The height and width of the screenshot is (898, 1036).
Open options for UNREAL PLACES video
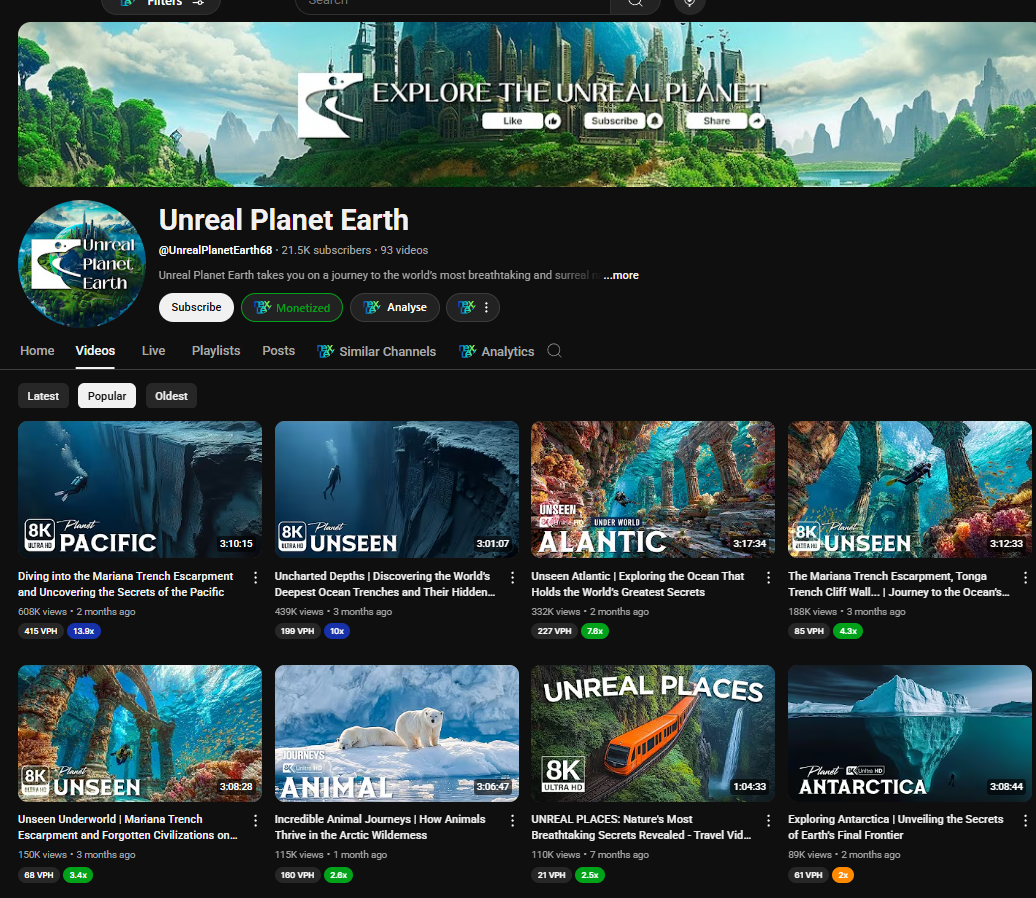tap(768, 820)
